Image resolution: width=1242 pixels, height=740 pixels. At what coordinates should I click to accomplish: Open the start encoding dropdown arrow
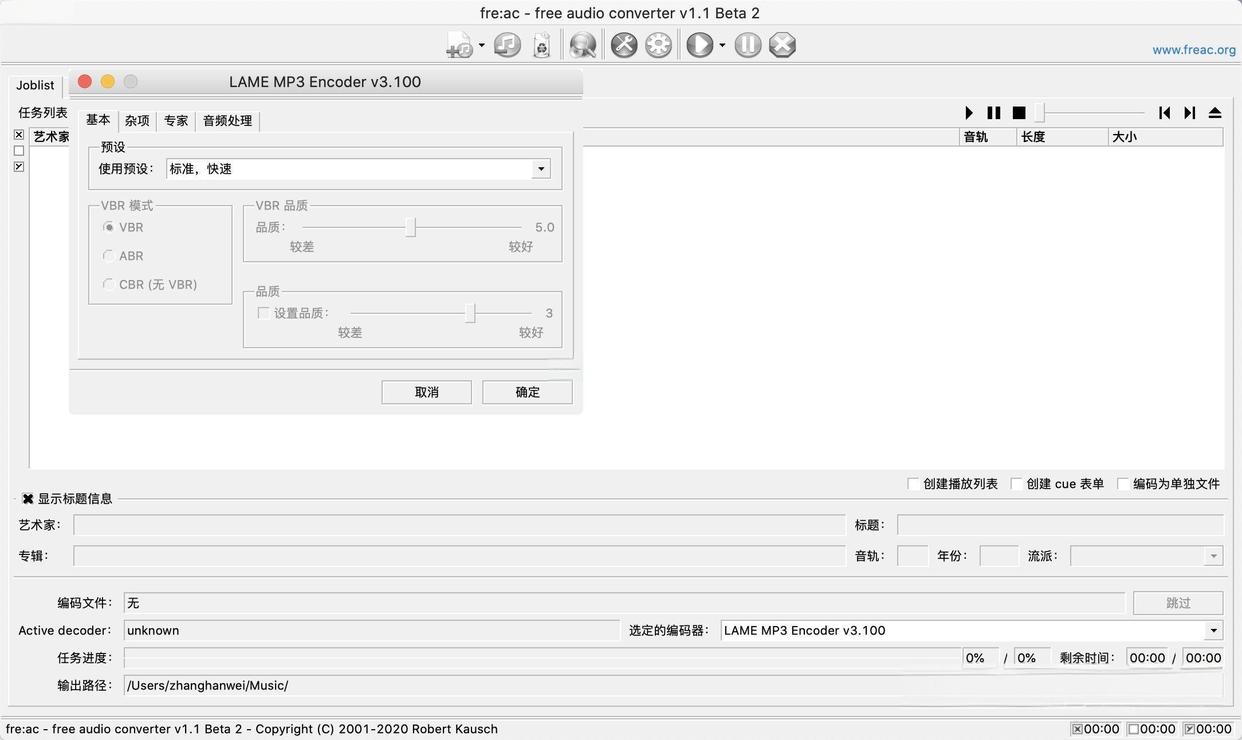tap(722, 45)
